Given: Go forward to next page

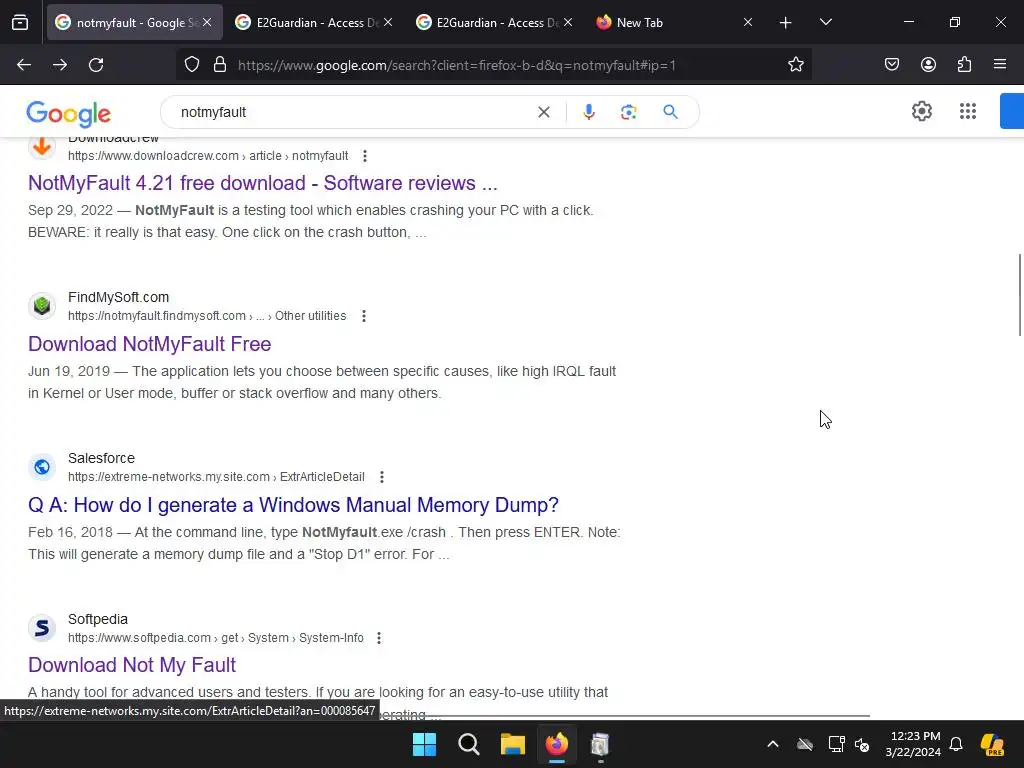Looking at the screenshot, I should coord(60,65).
